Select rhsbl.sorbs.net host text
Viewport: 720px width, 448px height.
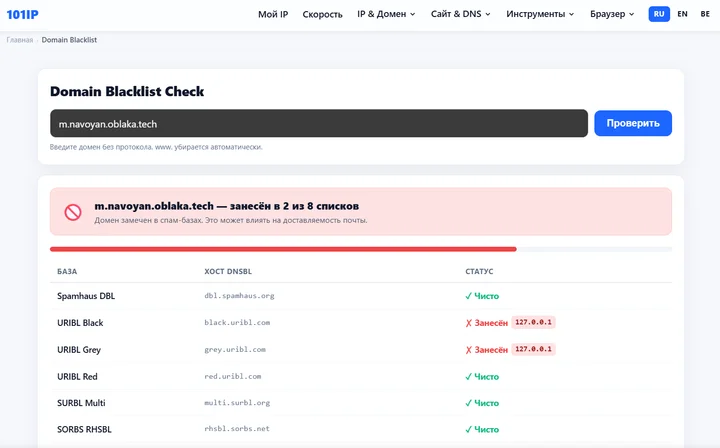tap(237, 429)
